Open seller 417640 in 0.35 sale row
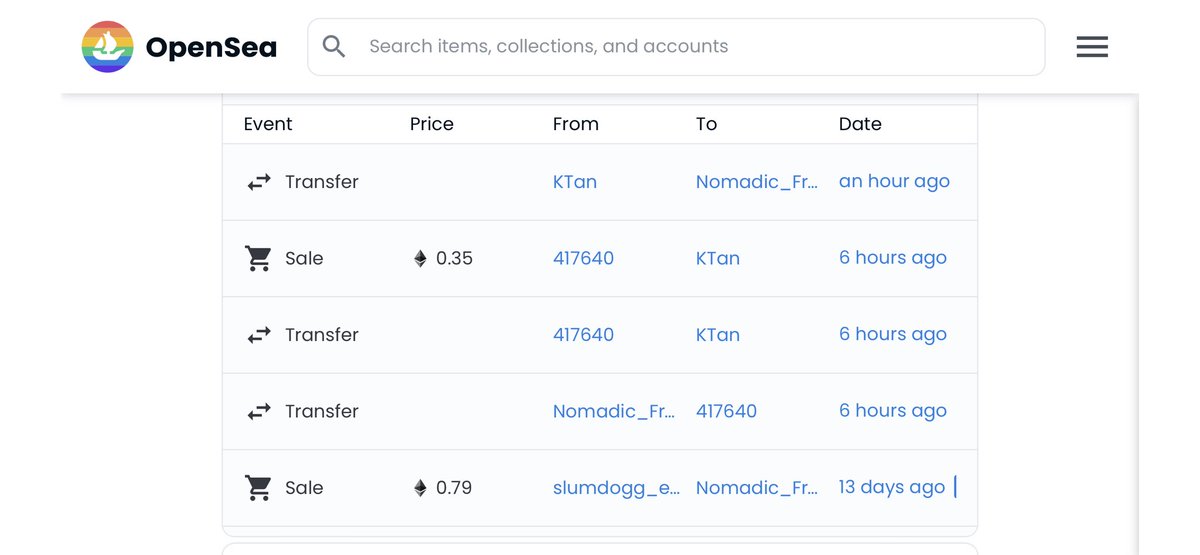 click(583, 258)
